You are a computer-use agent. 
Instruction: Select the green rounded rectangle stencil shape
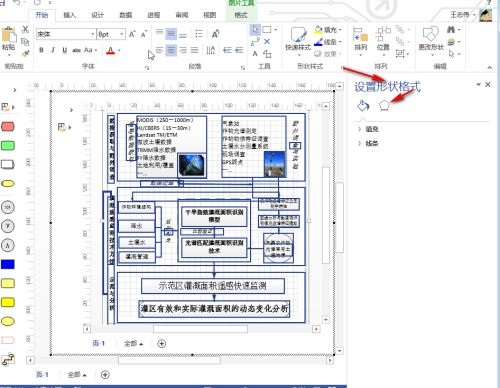point(8,146)
